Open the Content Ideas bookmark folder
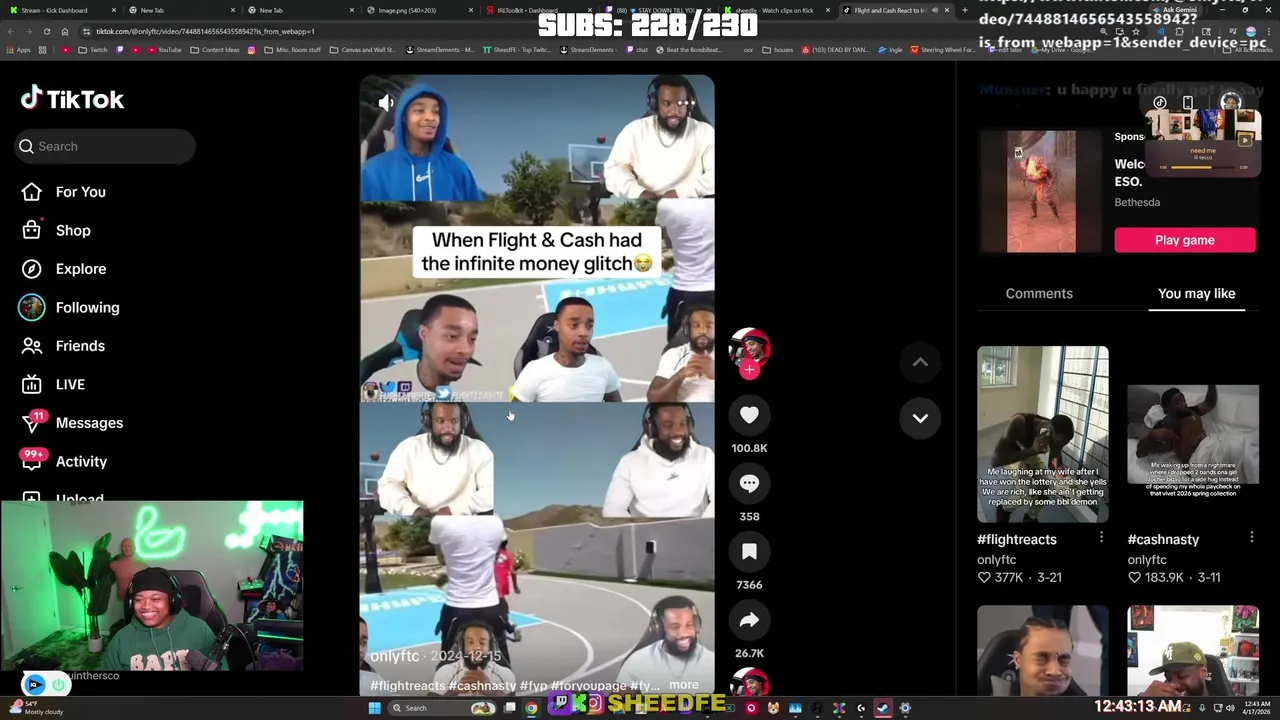Viewport: 1280px width, 720px height. [215, 49]
